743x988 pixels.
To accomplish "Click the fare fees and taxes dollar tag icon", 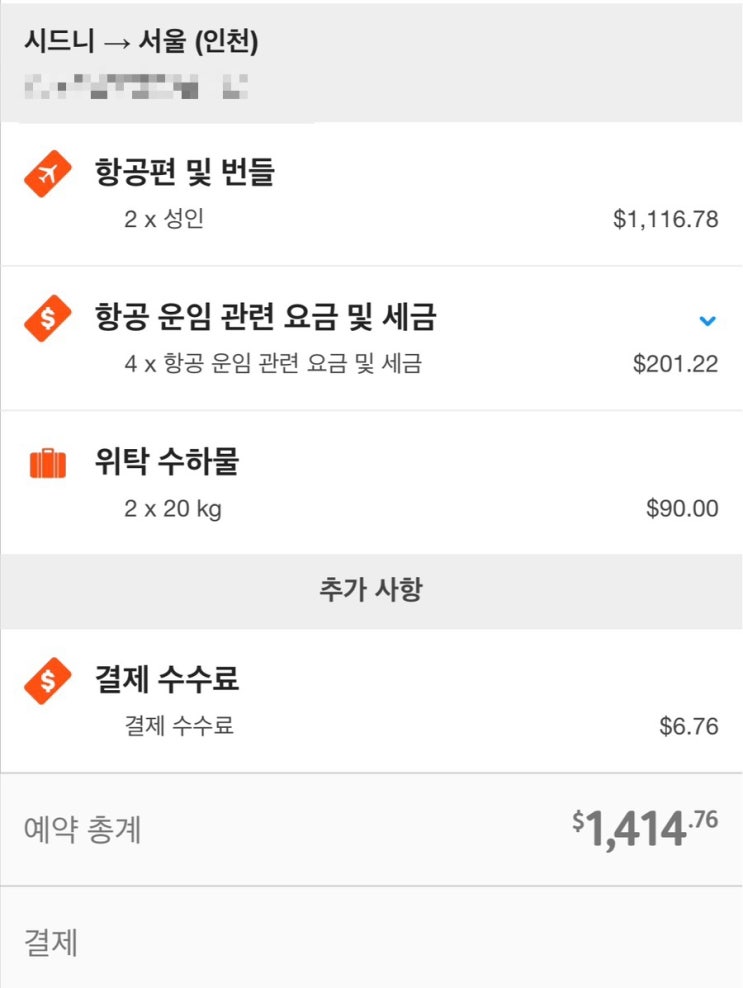I will (x=48, y=319).
